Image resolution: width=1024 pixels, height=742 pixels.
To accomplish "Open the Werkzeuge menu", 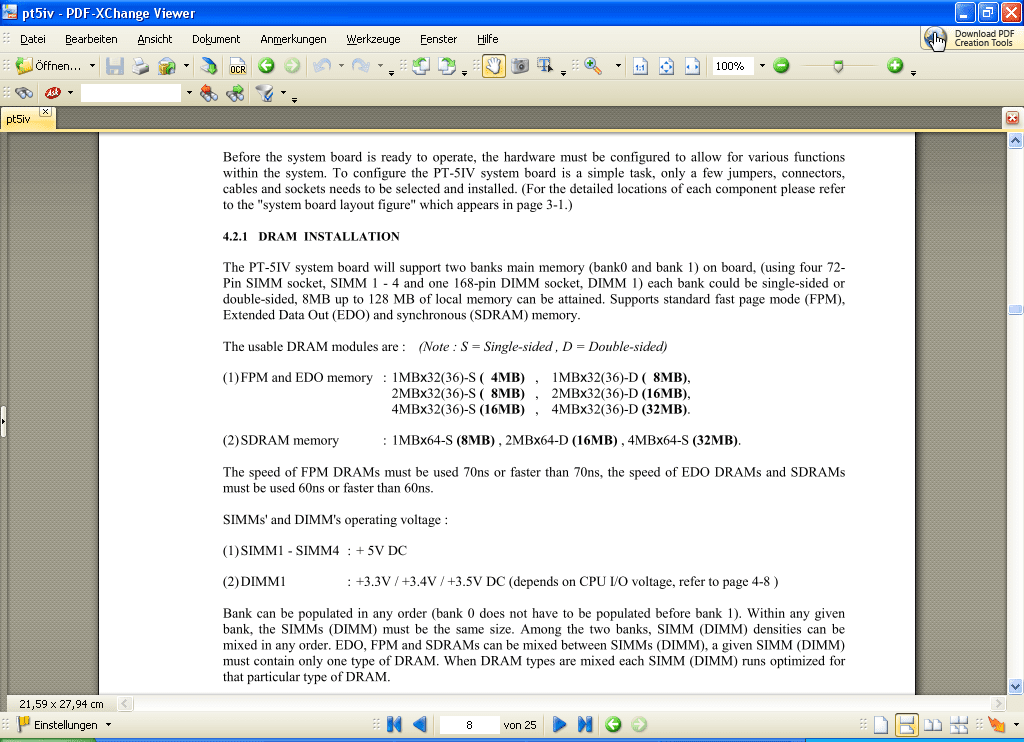I will click(x=374, y=39).
